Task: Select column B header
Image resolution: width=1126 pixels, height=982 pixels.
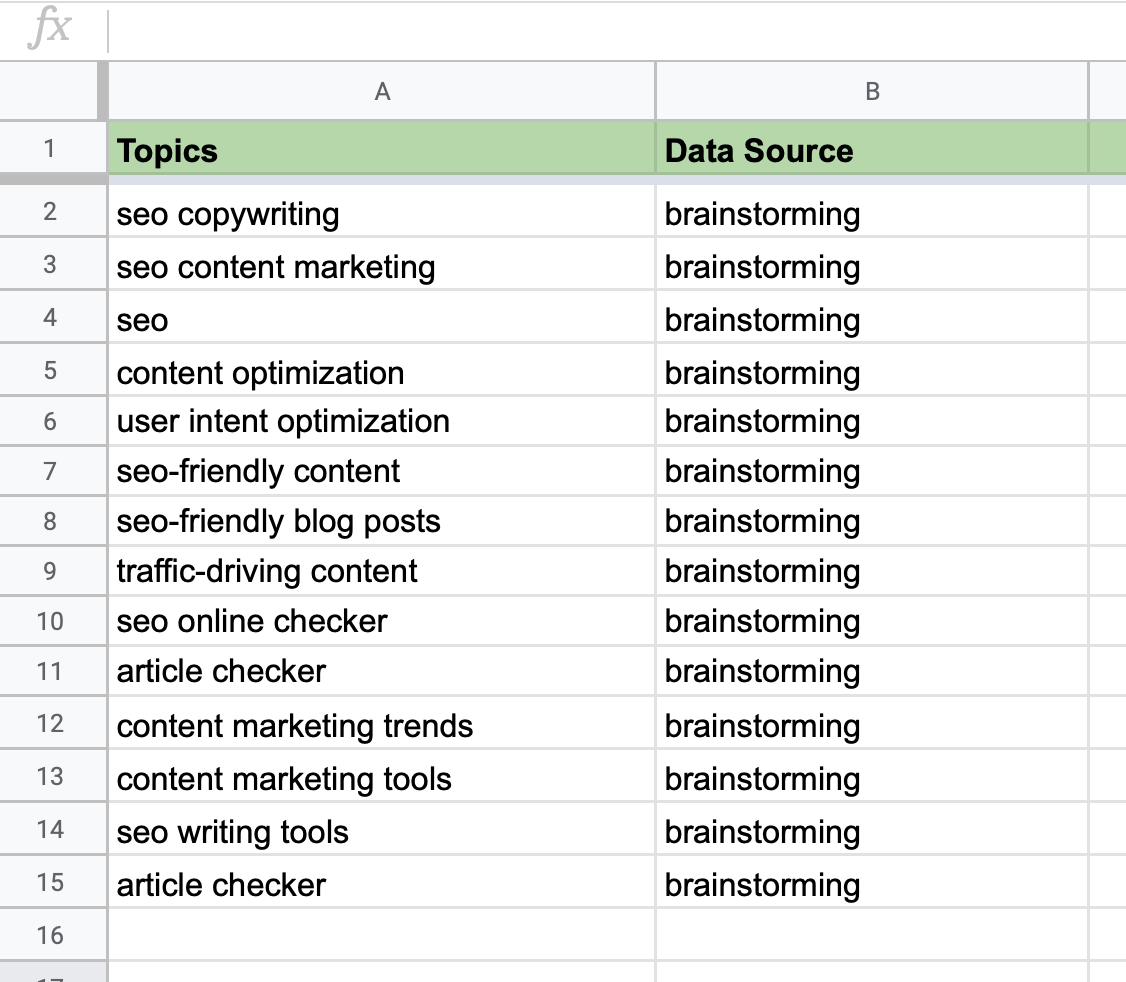Action: point(872,91)
